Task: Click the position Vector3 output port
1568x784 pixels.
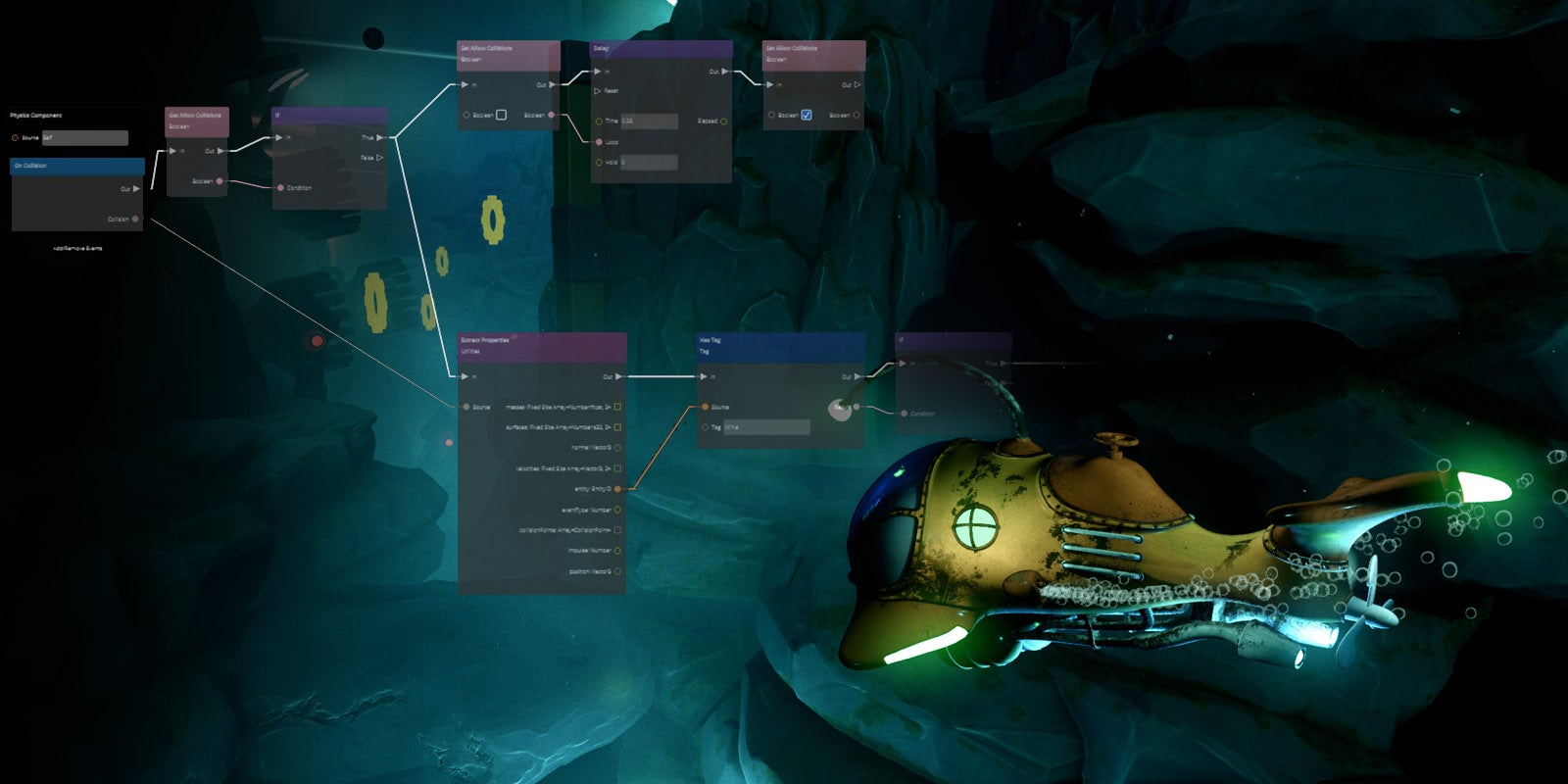Action: (617, 570)
